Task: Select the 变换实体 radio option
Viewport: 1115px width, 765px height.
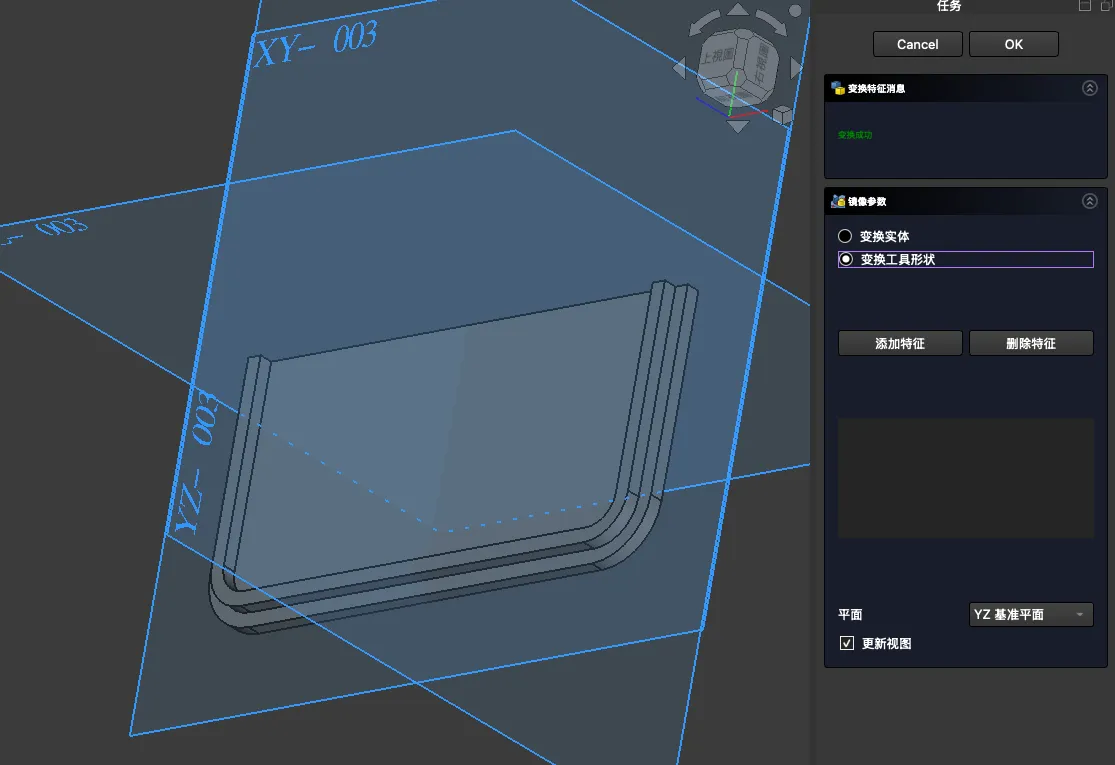Action: tap(845, 237)
